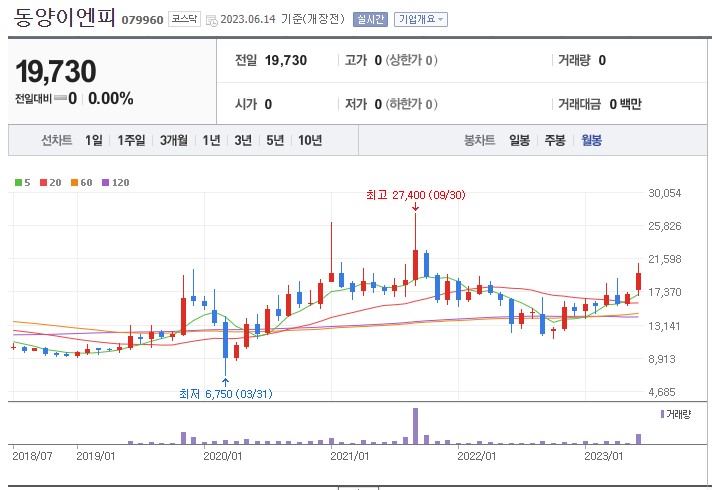Click the 17,370 price axis label
Screen dimensions: 712x490
click(665, 292)
